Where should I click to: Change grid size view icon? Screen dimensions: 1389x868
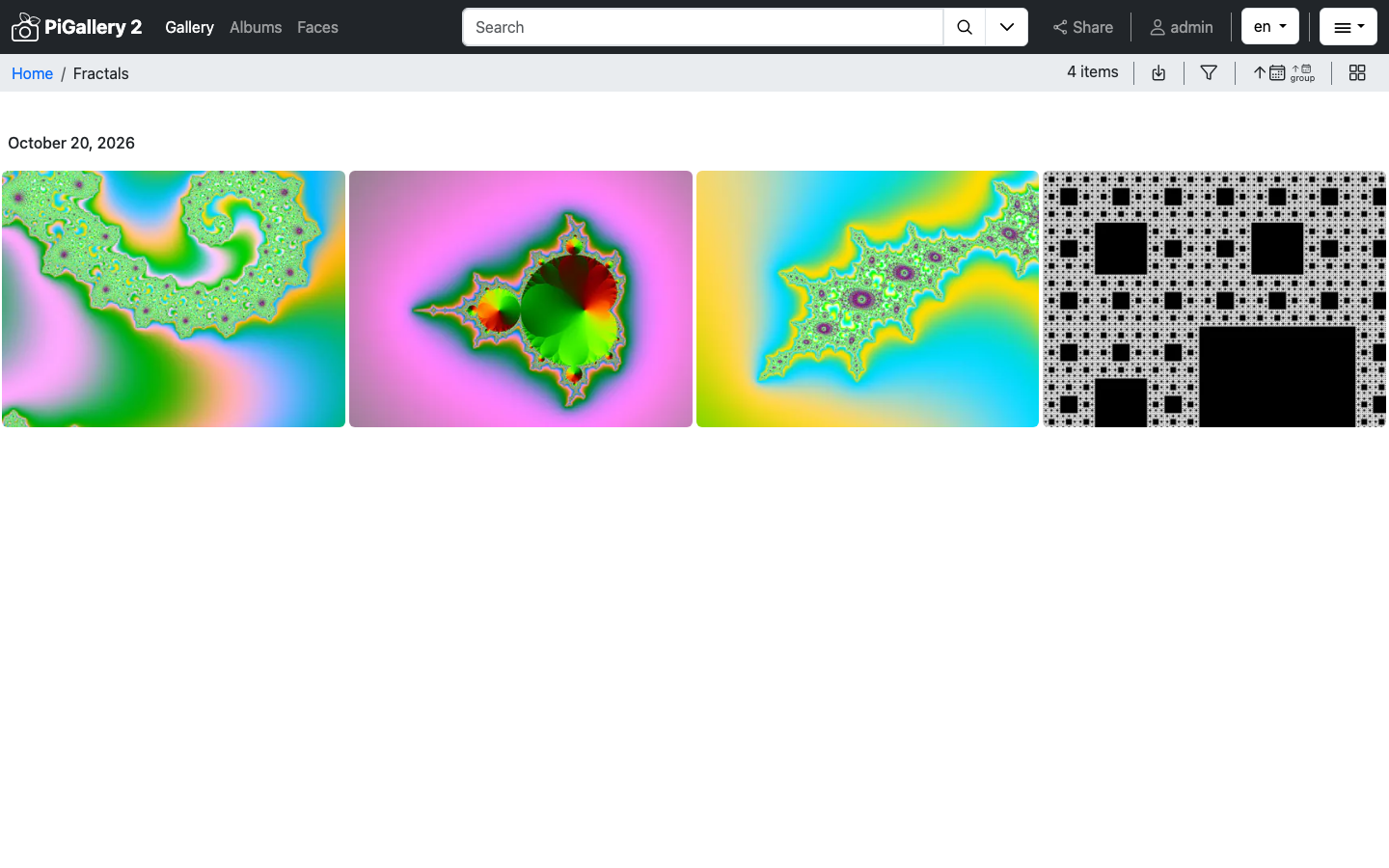(1357, 73)
